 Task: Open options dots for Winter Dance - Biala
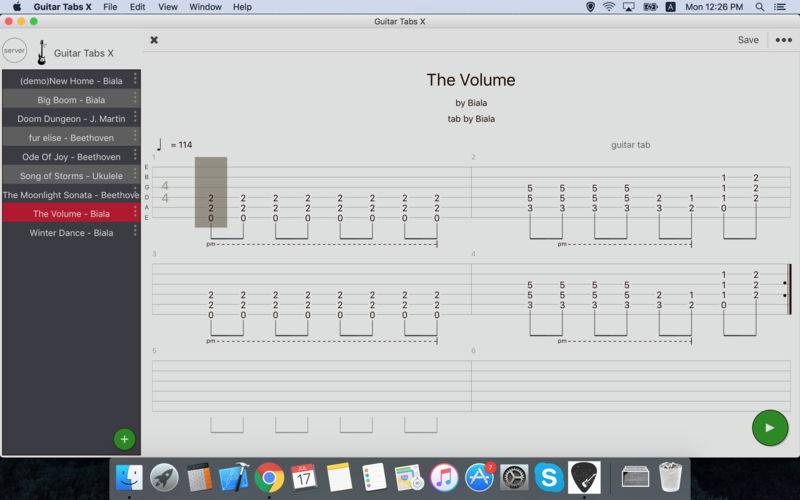pos(135,230)
